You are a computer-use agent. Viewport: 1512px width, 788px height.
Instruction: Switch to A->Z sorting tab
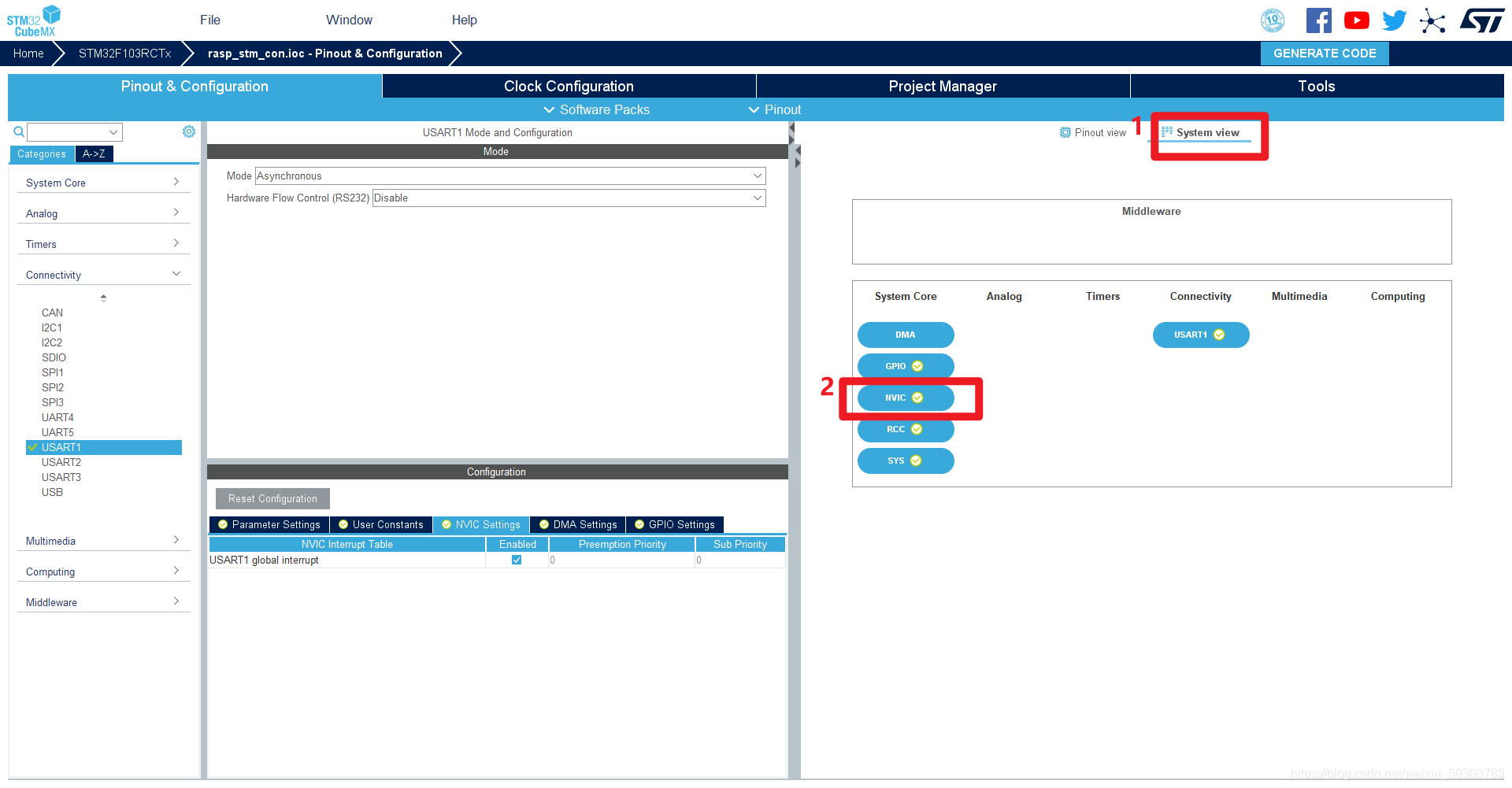[x=94, y=154]
